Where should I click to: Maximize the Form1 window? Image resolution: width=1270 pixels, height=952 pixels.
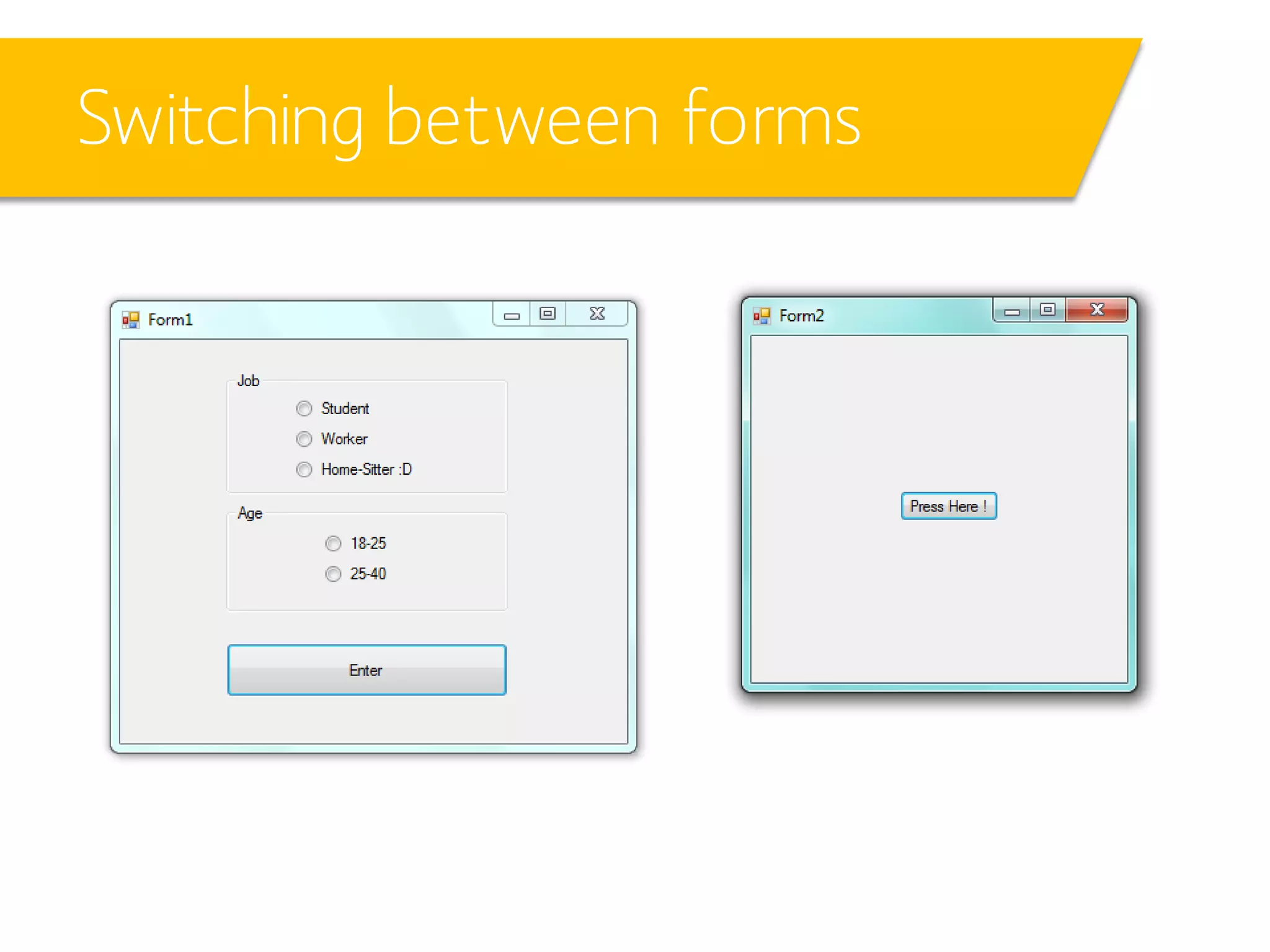pyautogui.click(x=548, y=314)
